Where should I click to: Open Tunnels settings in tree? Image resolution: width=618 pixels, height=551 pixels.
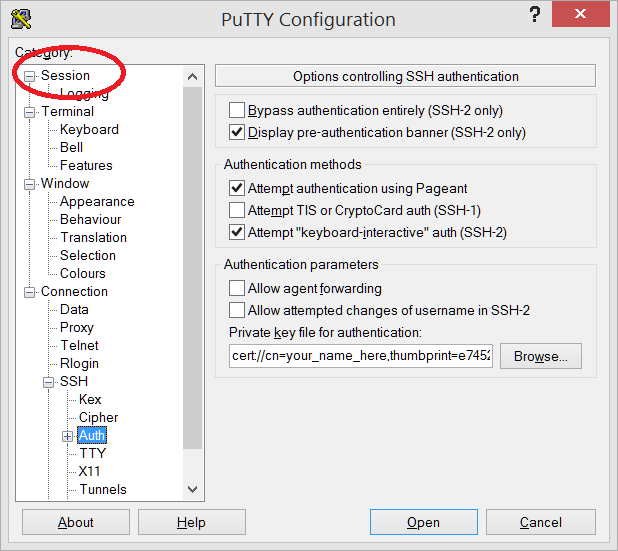coord(103,490)
